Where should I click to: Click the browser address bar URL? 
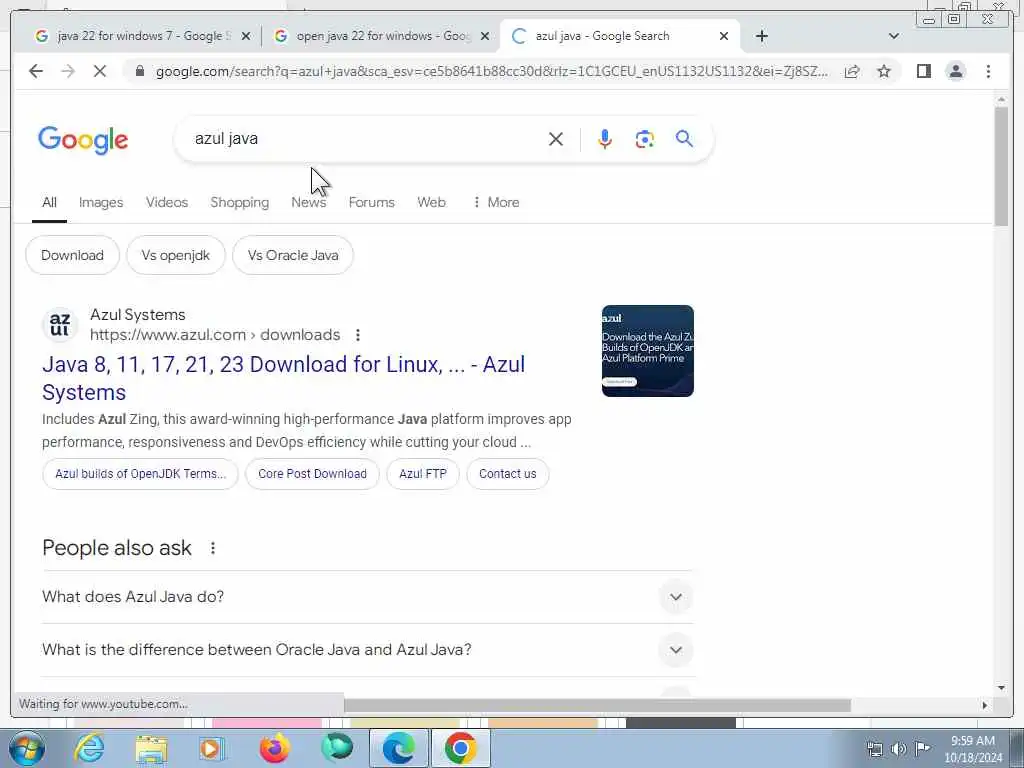pyautogui.click(x=491, y=72)
